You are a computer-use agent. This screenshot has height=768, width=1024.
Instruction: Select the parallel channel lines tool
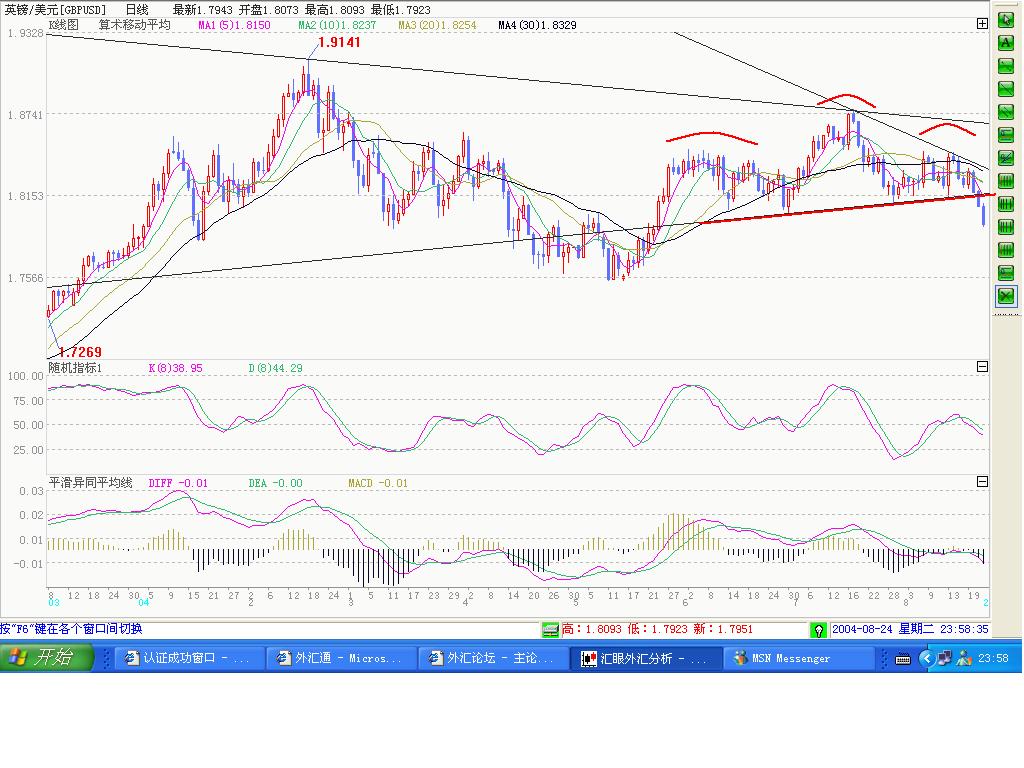click(x=1006, y=112)
